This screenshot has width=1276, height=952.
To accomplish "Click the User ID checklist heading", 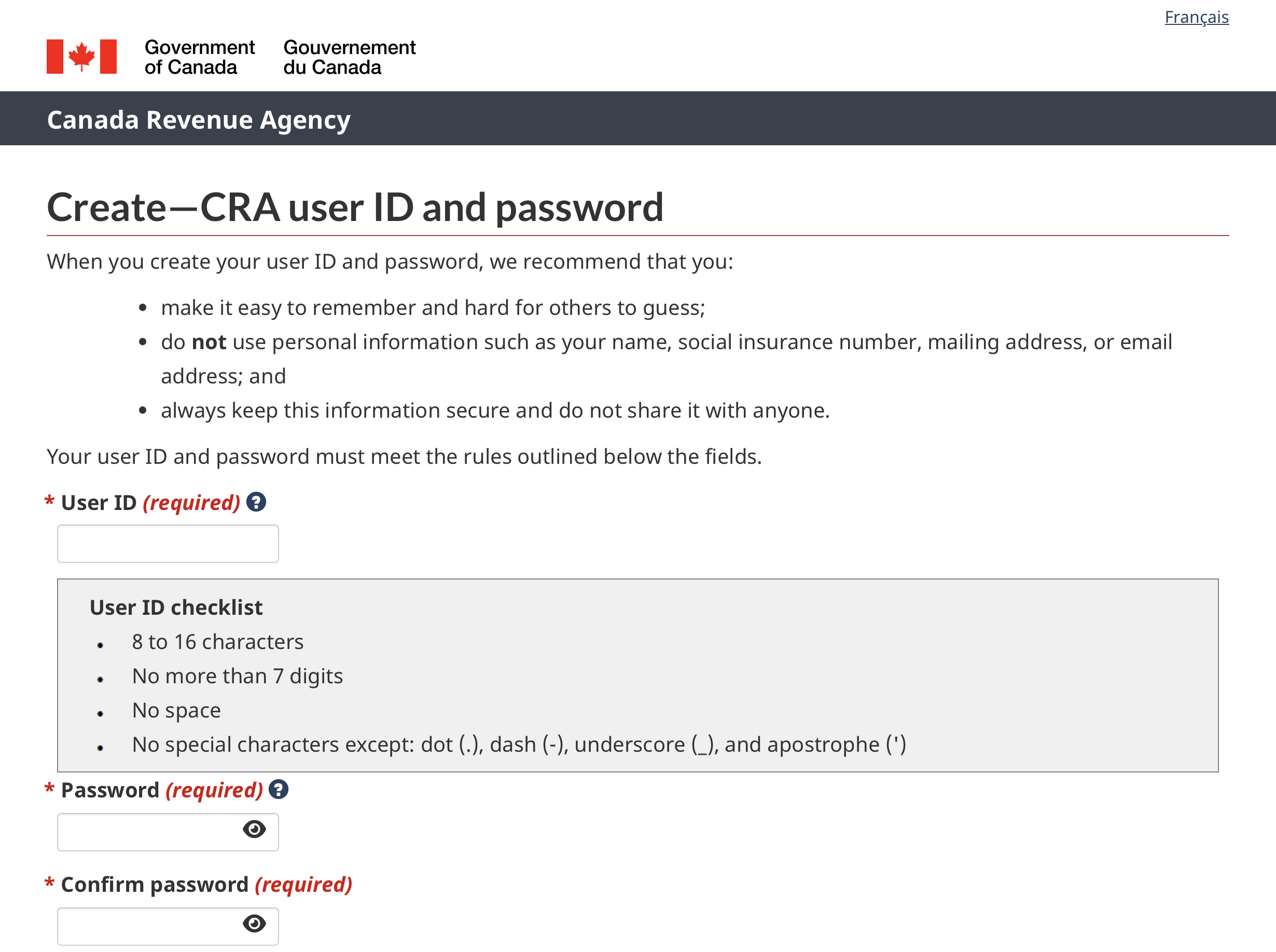I will pyautogui.click(x=176, y=608).
